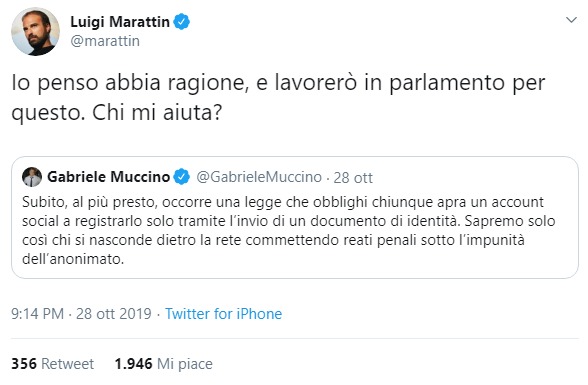Click the word 'dell'anonimato.' in quoted tweet
588x385 pixels.
[73, 259]
